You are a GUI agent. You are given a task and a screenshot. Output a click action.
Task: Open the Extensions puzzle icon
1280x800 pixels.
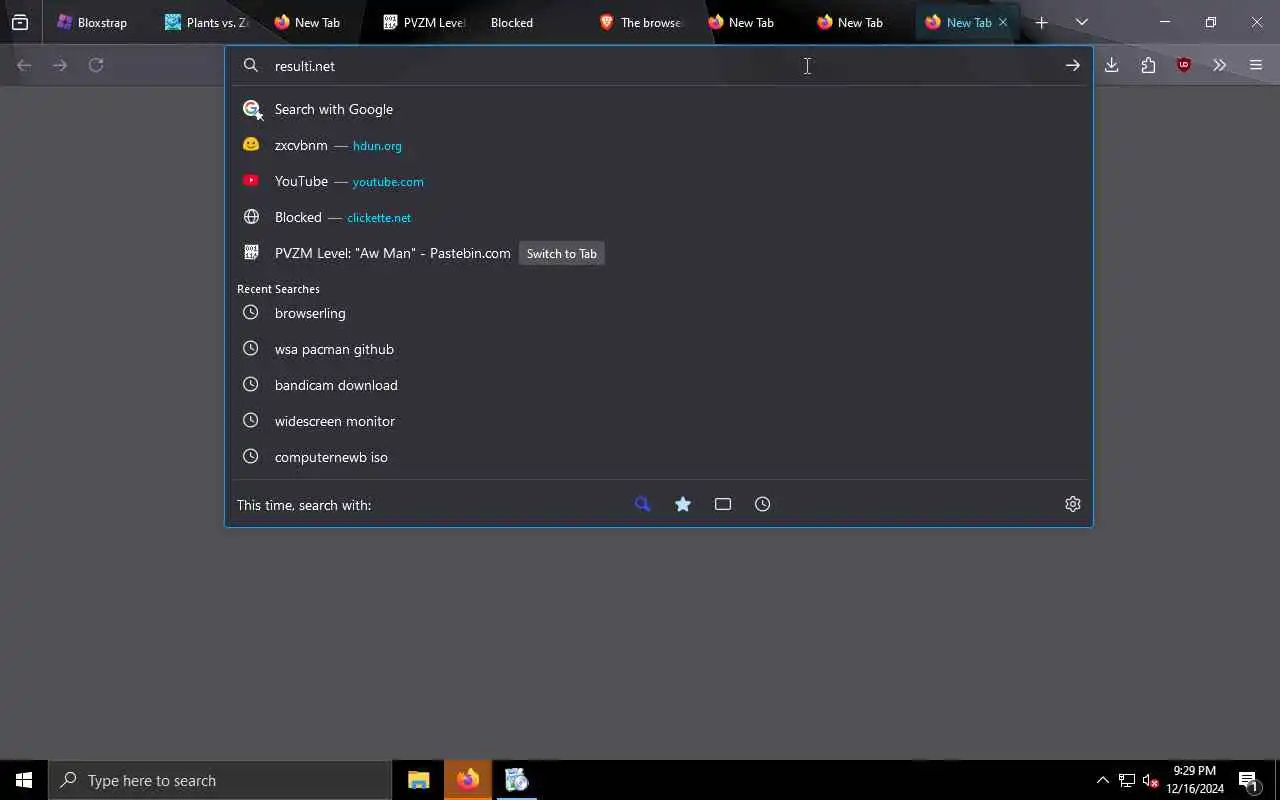1148,65
